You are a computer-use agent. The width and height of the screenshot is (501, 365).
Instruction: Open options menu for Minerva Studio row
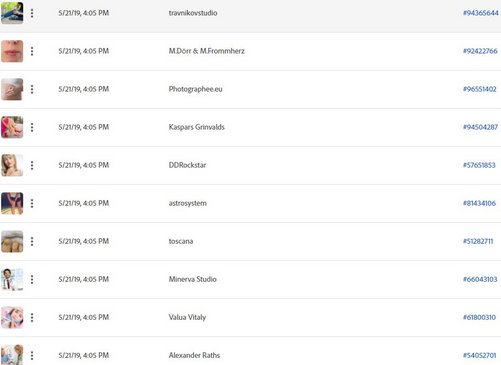[32, 279]
